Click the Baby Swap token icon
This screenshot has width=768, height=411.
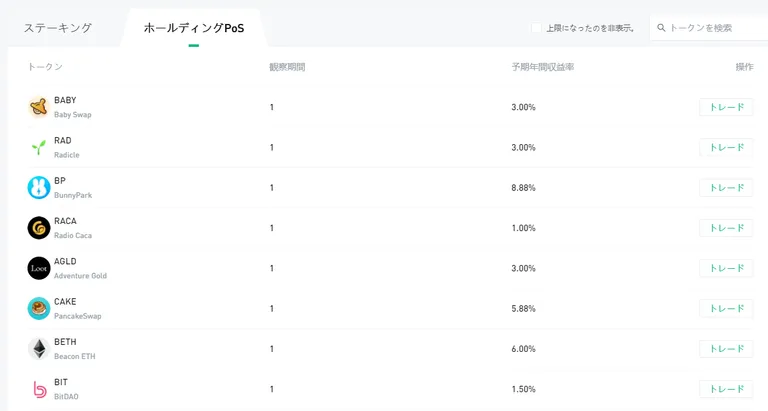coord(39,107)
